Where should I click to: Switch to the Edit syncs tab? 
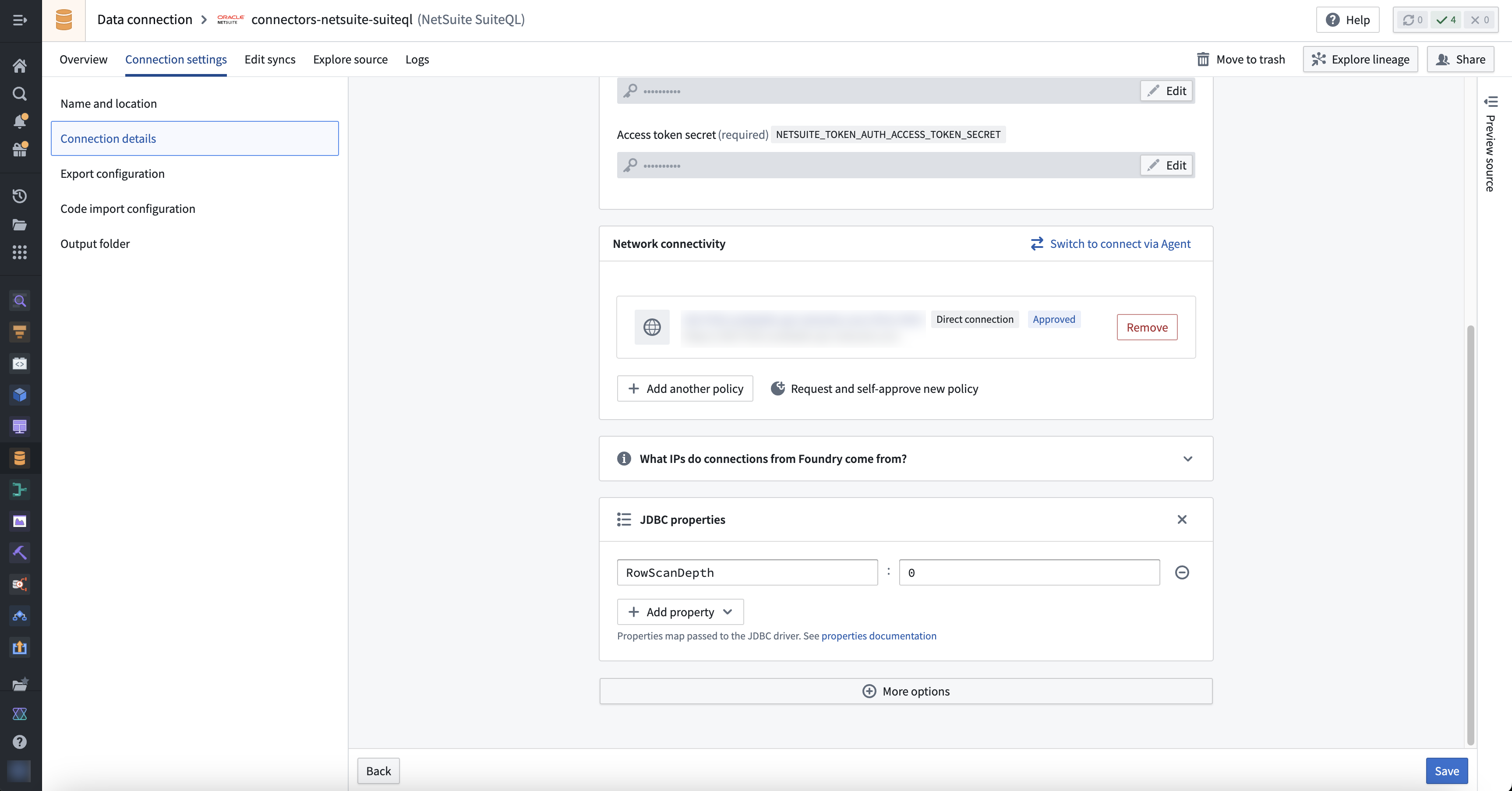pyautogui.click(x=270, y=59)
